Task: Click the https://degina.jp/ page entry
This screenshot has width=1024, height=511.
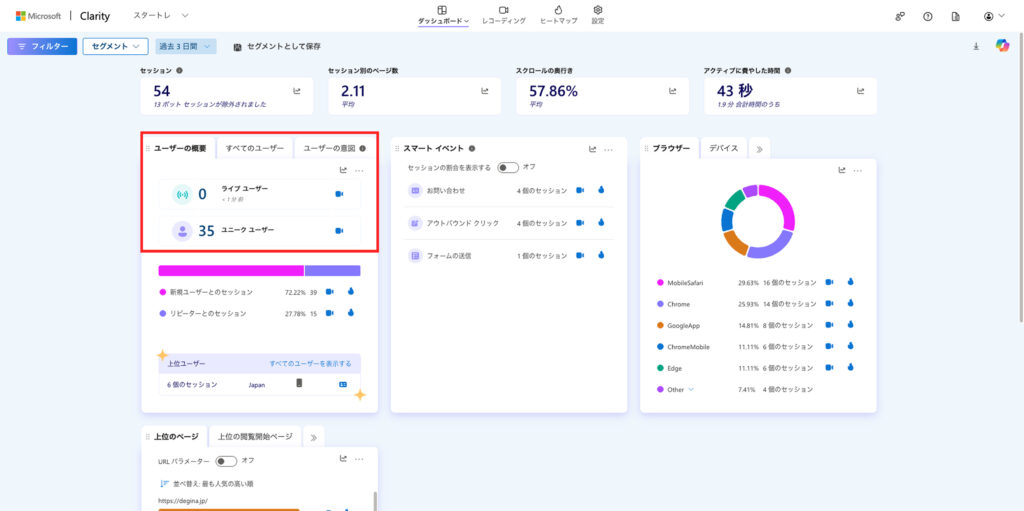Action: point(181,500)
